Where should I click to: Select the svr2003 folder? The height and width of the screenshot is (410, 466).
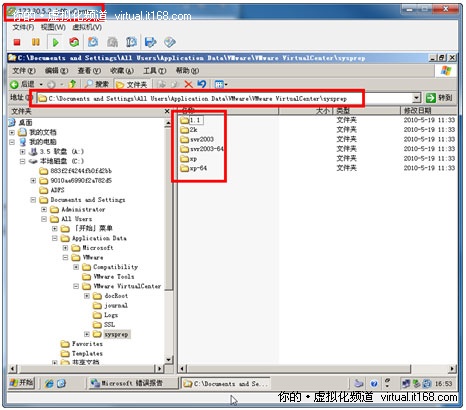197,139
